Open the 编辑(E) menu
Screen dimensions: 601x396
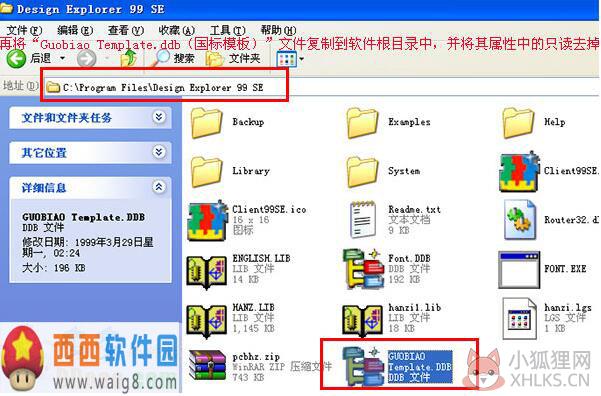pyautogui.click(x=75, y=30)
